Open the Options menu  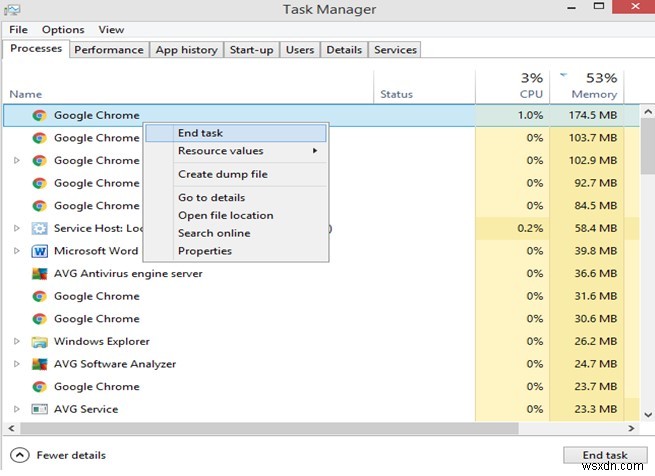63,30
